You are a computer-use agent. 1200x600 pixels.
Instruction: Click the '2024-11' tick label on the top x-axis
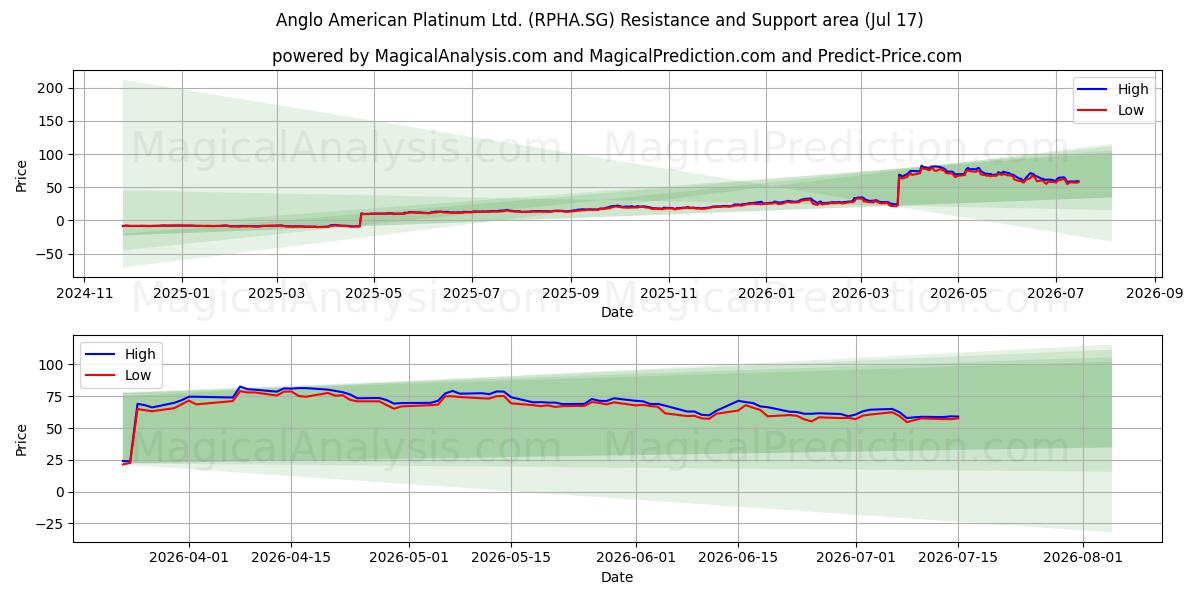pos(84,296)
